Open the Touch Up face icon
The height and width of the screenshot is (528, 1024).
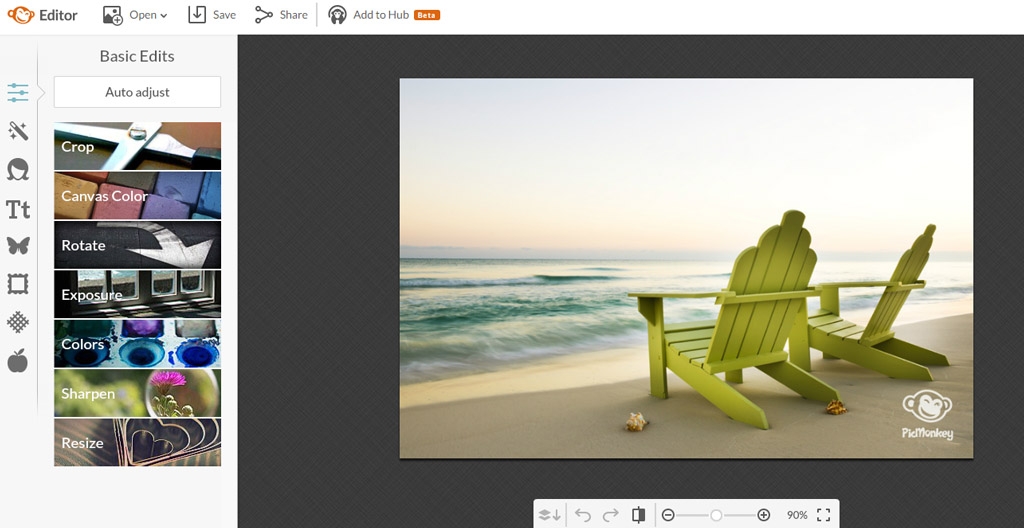click(18, 170)
